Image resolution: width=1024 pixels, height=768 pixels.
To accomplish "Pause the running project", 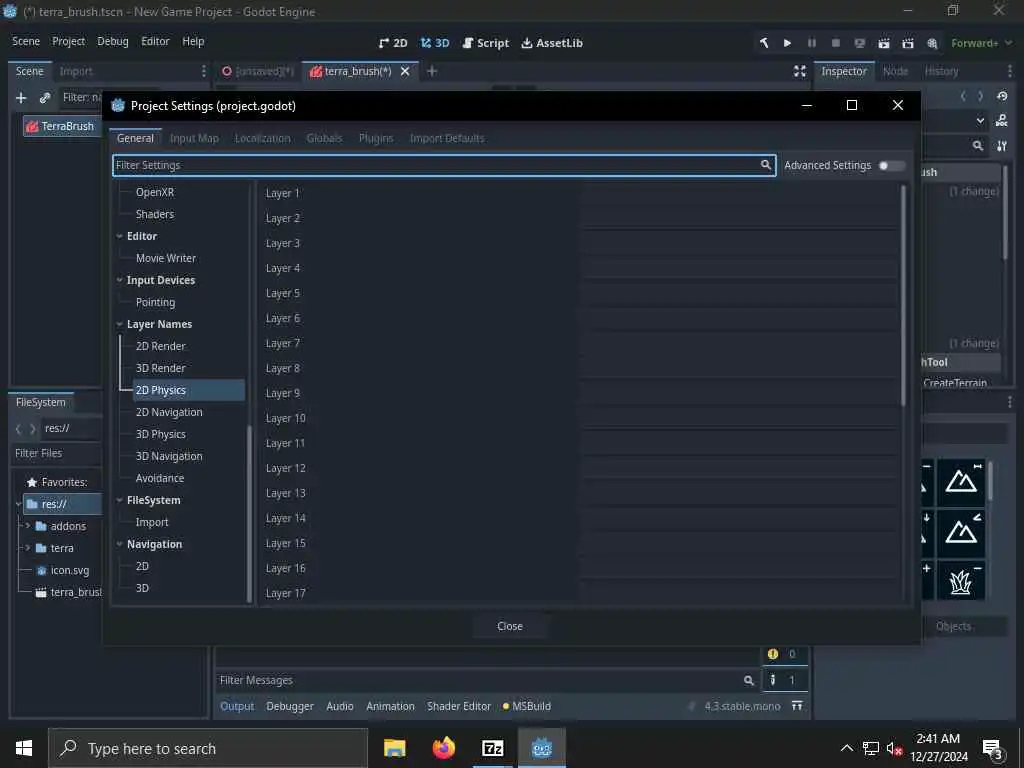I will tap(812, 43).
